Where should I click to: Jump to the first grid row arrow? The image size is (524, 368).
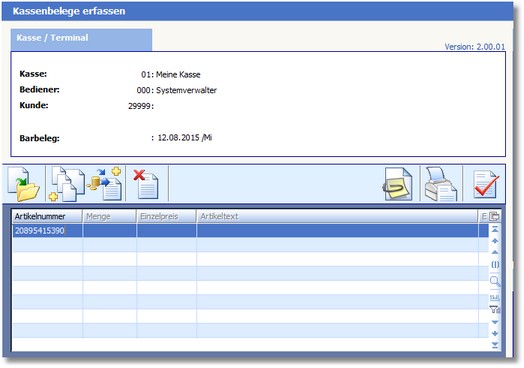tap(495, 229)
